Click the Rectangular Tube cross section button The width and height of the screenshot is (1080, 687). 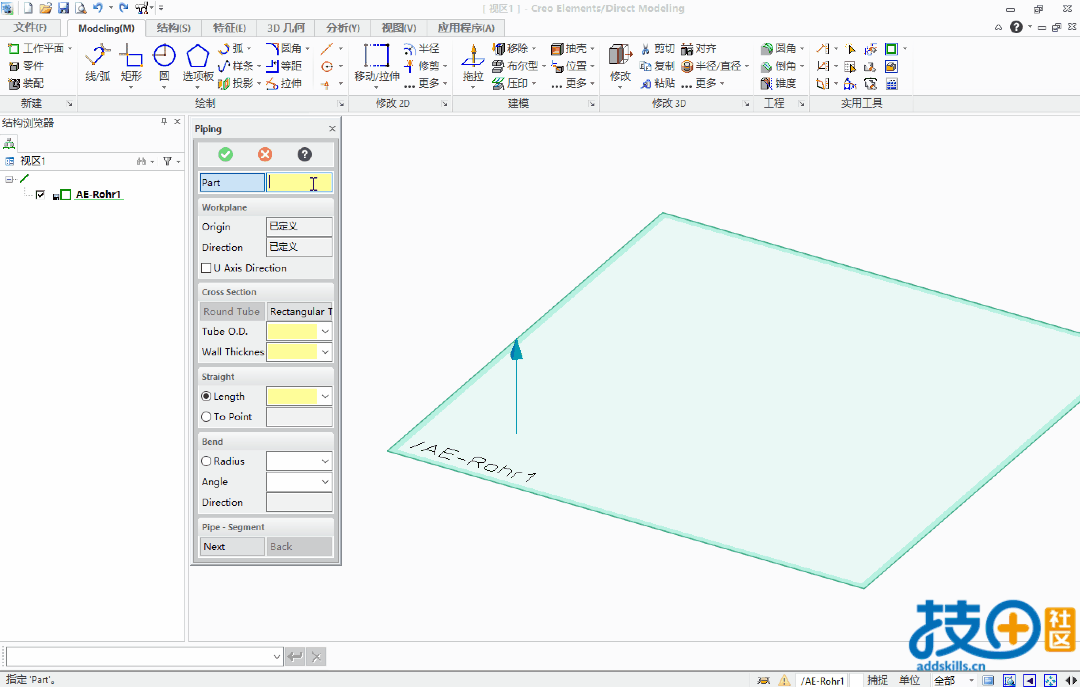pos(300,311)
